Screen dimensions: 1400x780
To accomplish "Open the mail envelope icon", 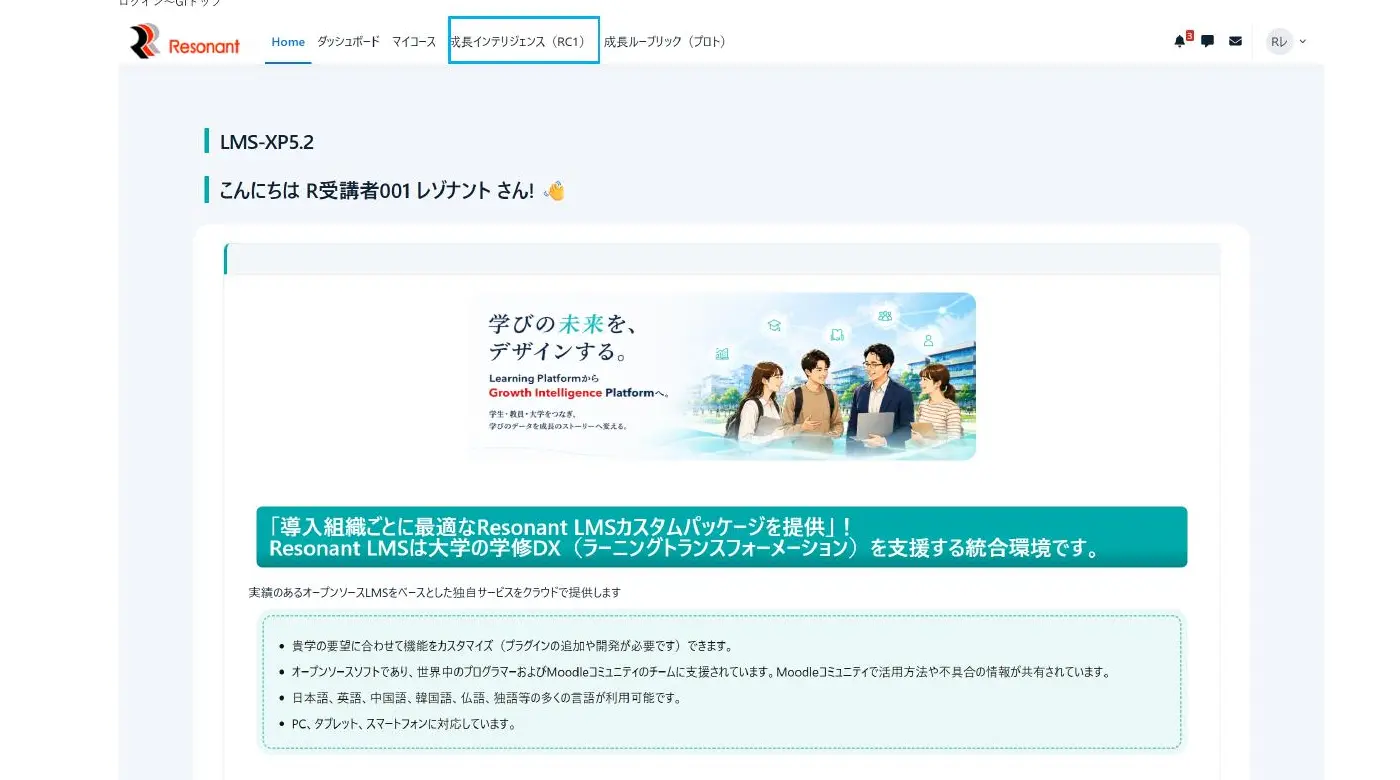I will (1236, 41).
